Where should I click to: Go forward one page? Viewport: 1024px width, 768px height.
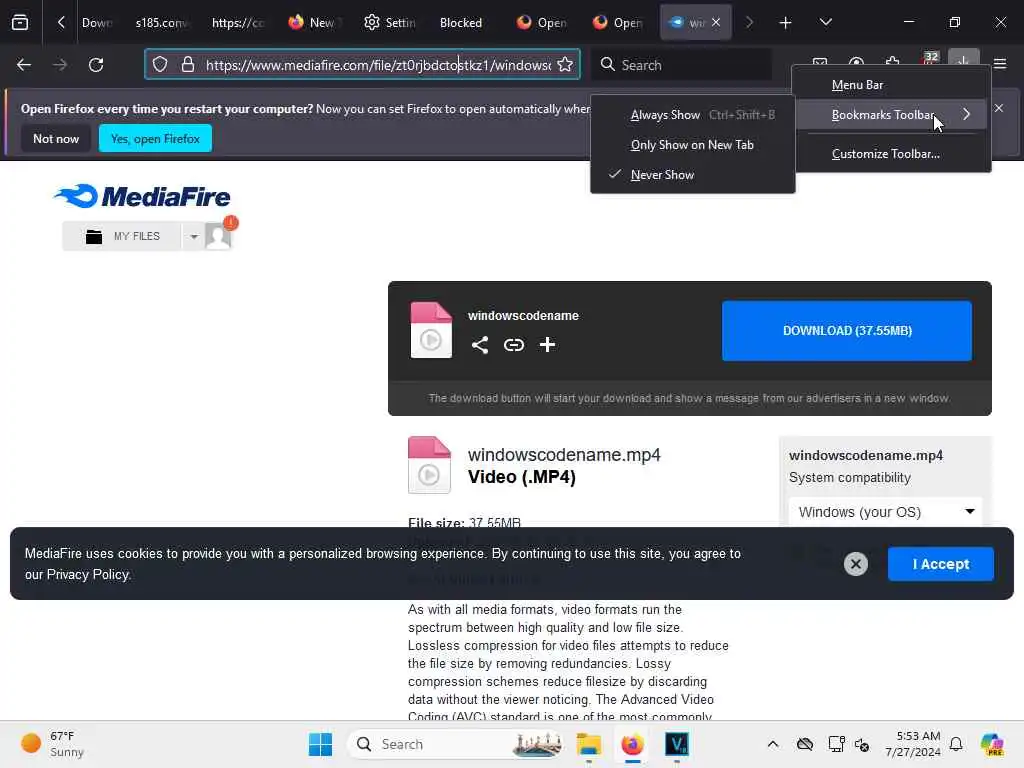[60, 65]
